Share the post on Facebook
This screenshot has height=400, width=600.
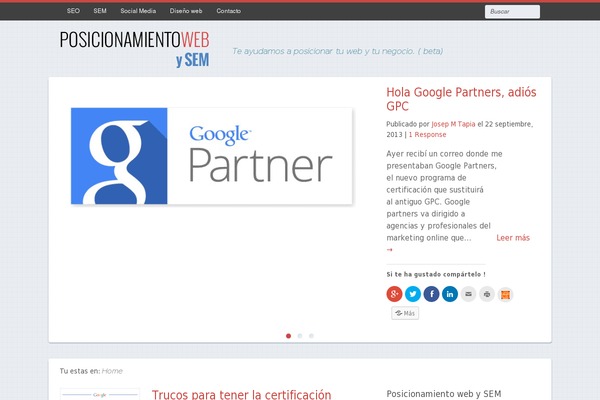point(431,294)
